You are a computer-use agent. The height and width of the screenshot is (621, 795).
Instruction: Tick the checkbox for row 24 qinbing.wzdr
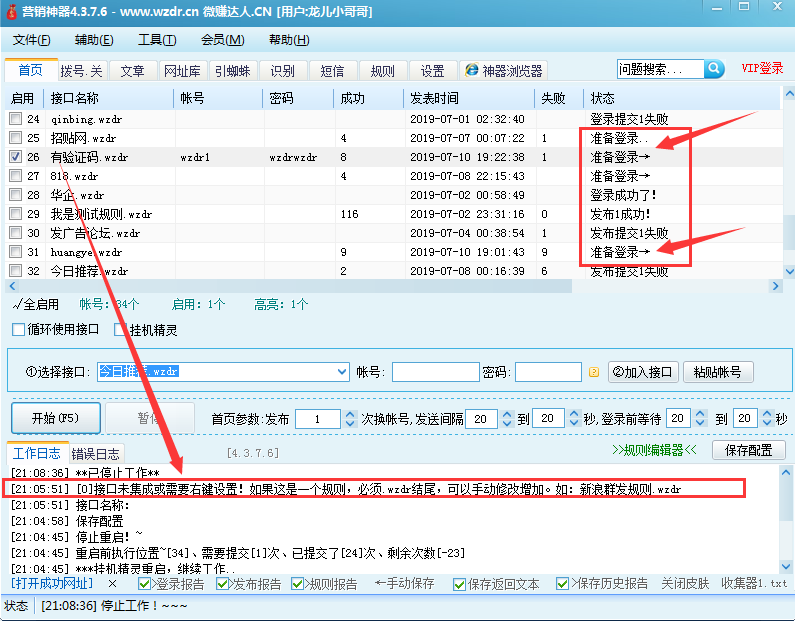tap(16, 119)
